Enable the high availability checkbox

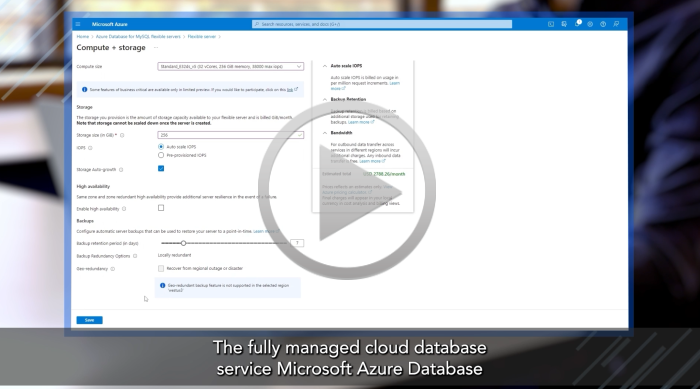[x=161, y=208]
